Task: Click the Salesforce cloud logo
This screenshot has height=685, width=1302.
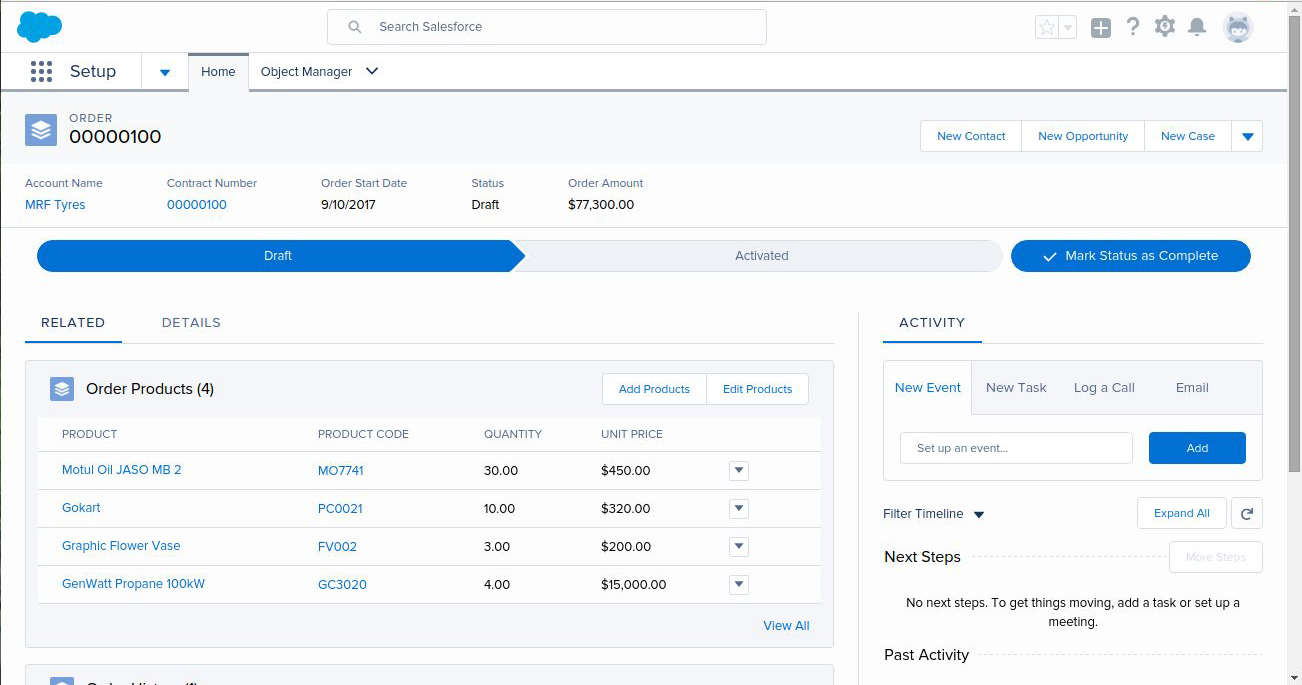Action: (x=39, y=27)
